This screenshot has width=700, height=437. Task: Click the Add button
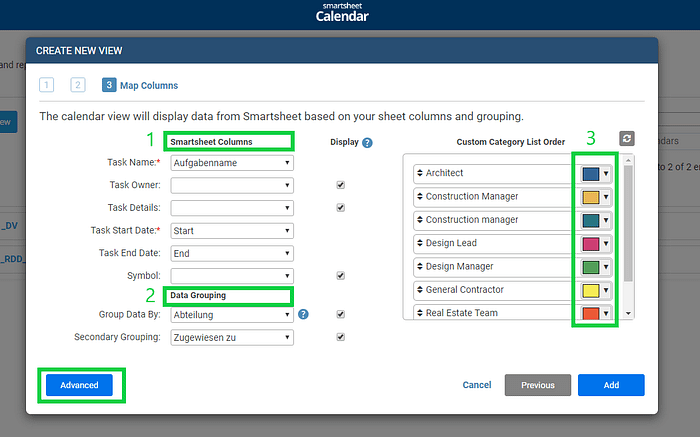click(611, 385)
